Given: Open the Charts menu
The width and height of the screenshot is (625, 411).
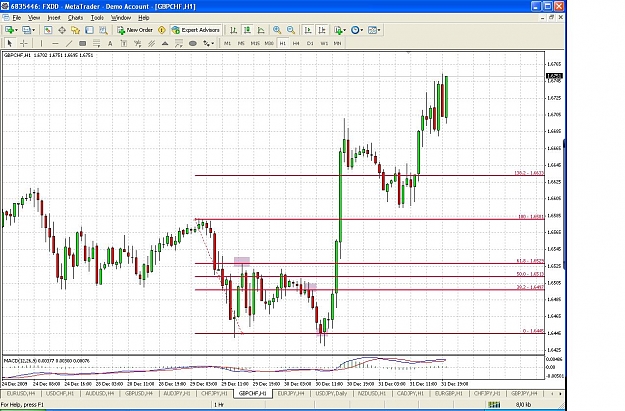Looking at the screenshot, I should tap(75, 18).
